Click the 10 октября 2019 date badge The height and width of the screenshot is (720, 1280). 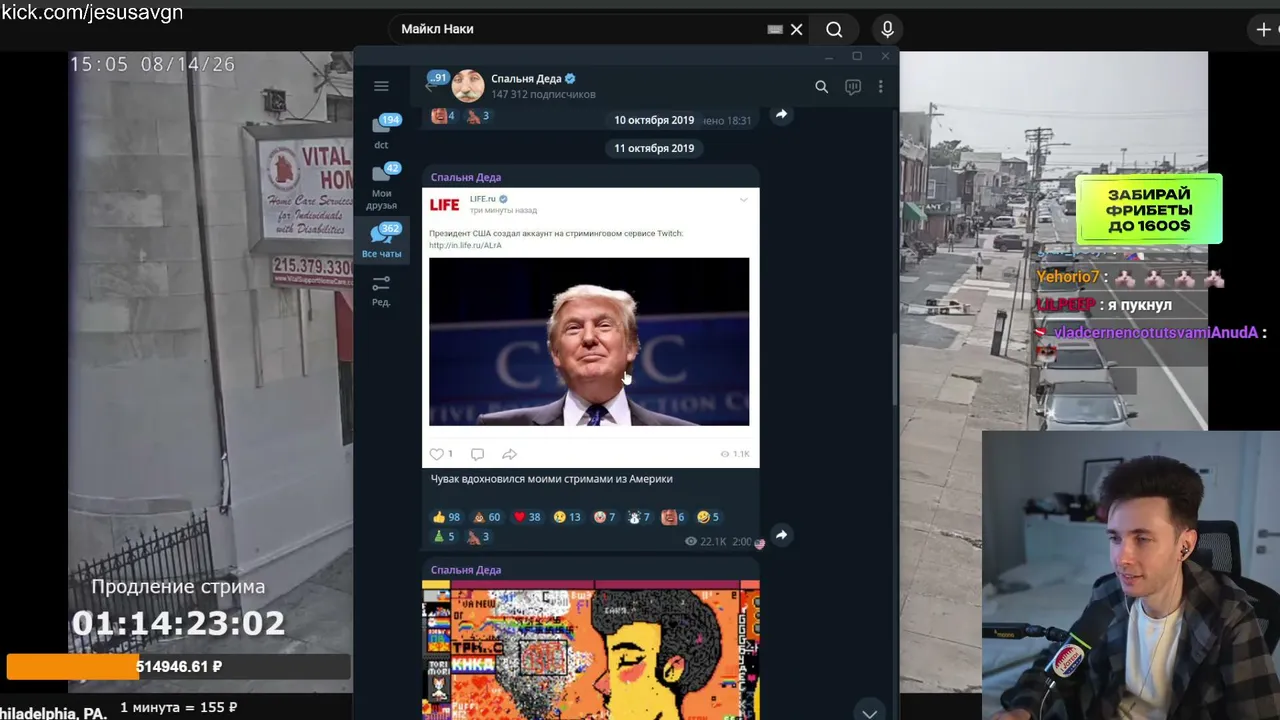point(654,120)
